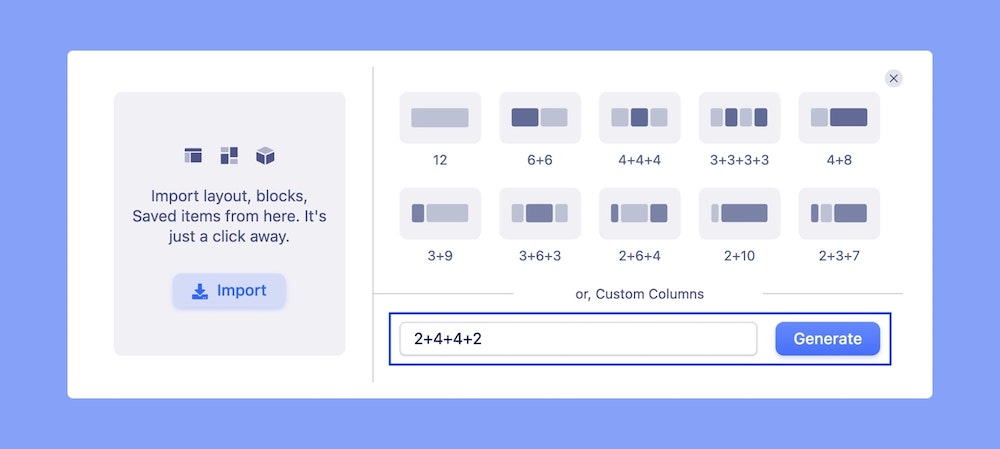The height and width of the screenshot is (449, 1000).
Task: Click the saved items cube icon
Action: [x=265, y=155]
